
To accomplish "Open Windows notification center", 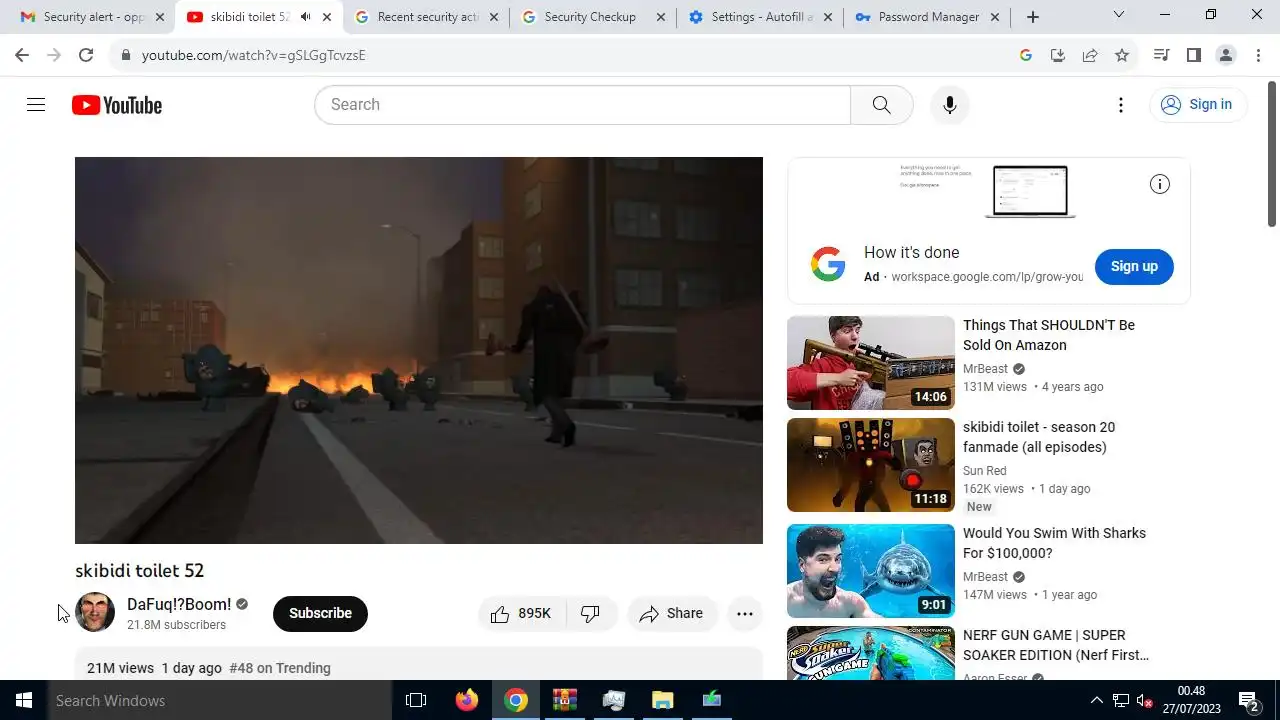I will pyautogui.click(x=1248, y=700).
